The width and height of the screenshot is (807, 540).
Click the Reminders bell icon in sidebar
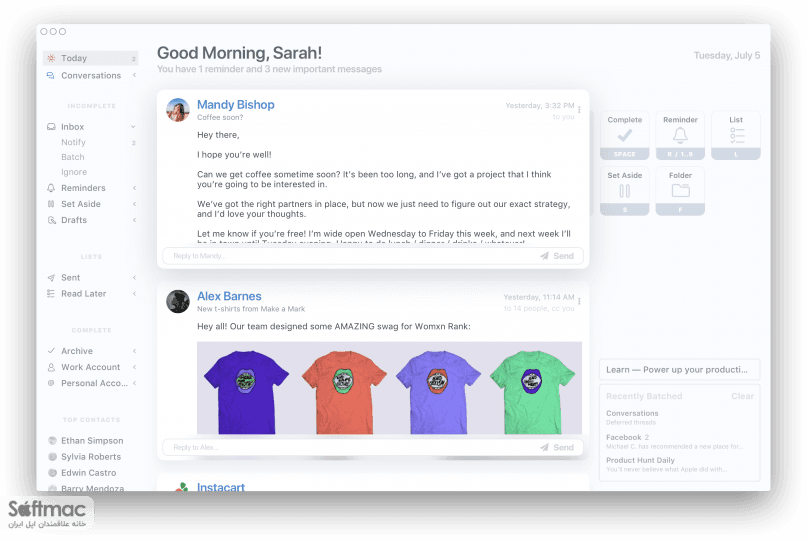click(x=51, y=188)
